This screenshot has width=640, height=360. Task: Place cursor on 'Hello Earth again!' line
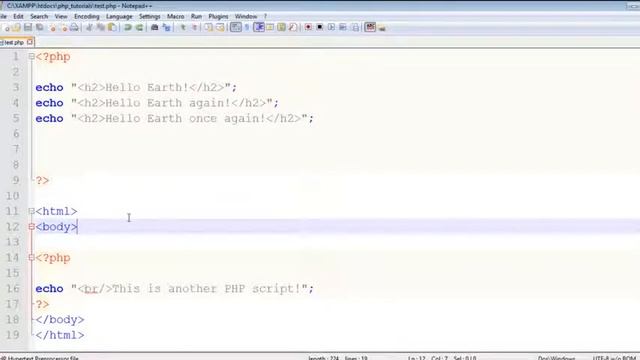click(157, 103)
